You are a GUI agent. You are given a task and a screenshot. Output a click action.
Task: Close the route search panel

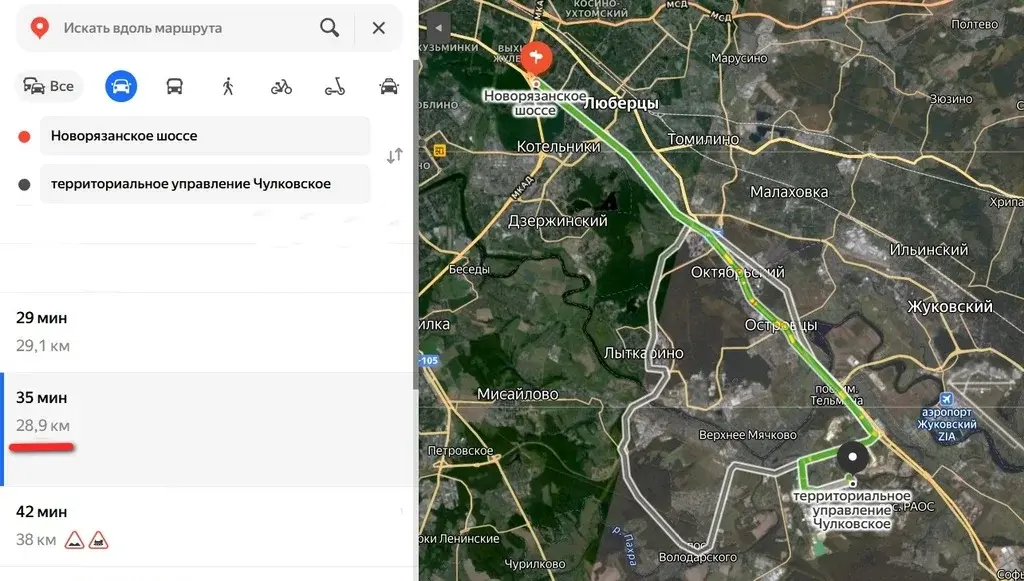point(379,28)
